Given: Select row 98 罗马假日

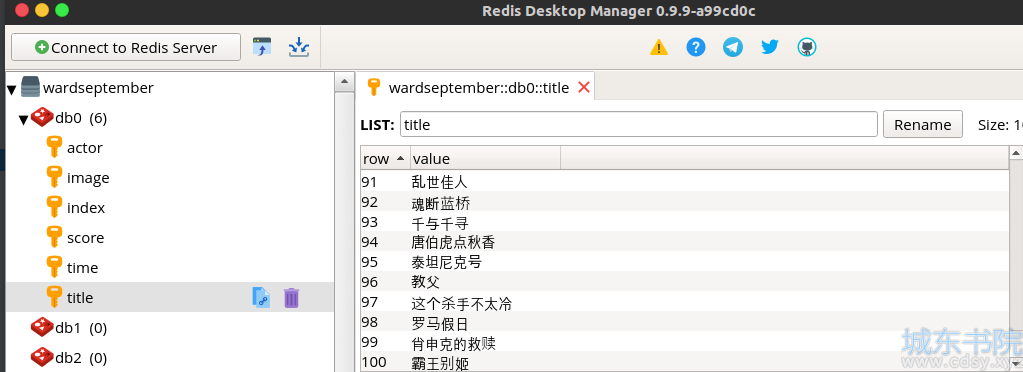Looking at the screenshot, I should (x=684, y=323).
